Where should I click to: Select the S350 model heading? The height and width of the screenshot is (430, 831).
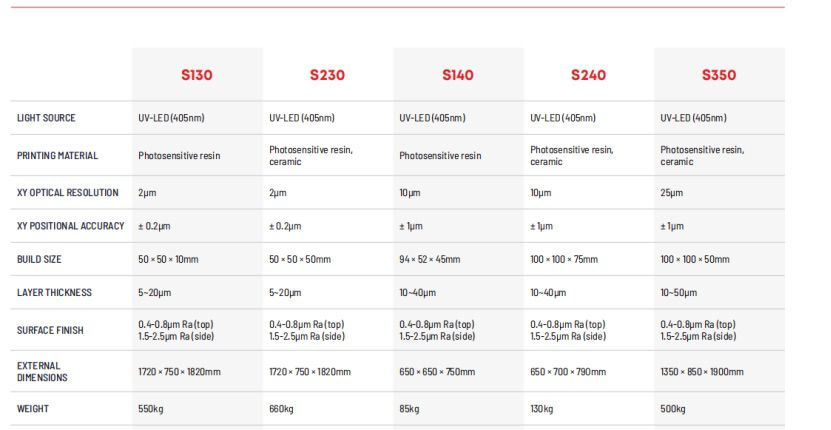719,75
